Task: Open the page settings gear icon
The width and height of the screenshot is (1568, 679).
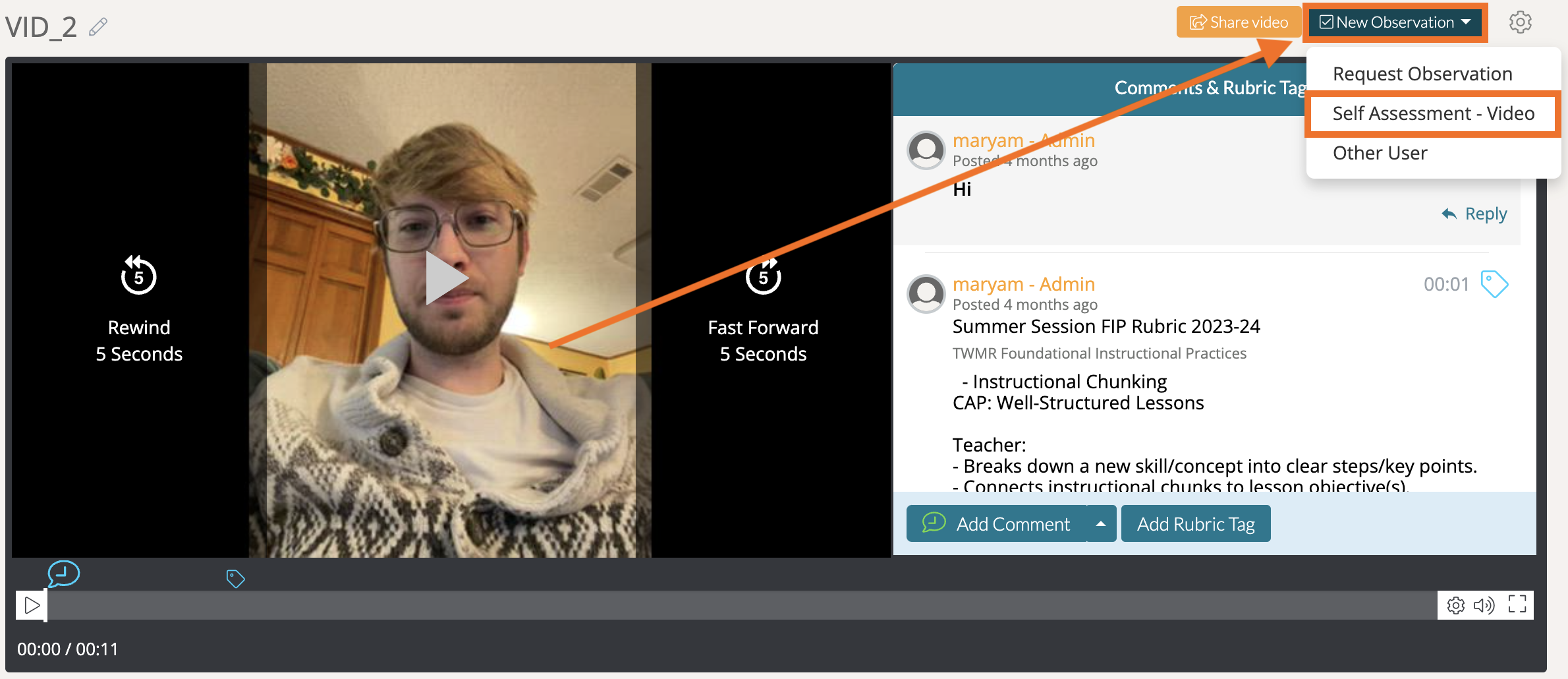Action: point(1520,22)
